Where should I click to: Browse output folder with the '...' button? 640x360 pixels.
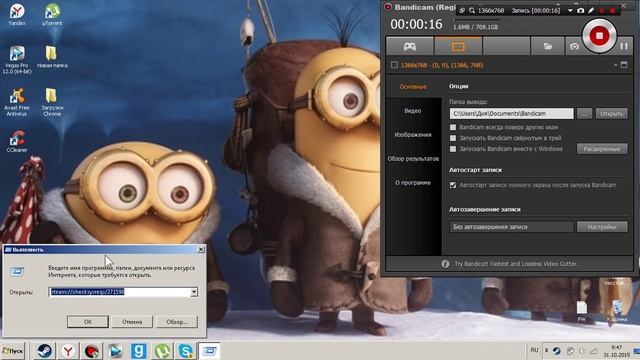pos(584,113)
